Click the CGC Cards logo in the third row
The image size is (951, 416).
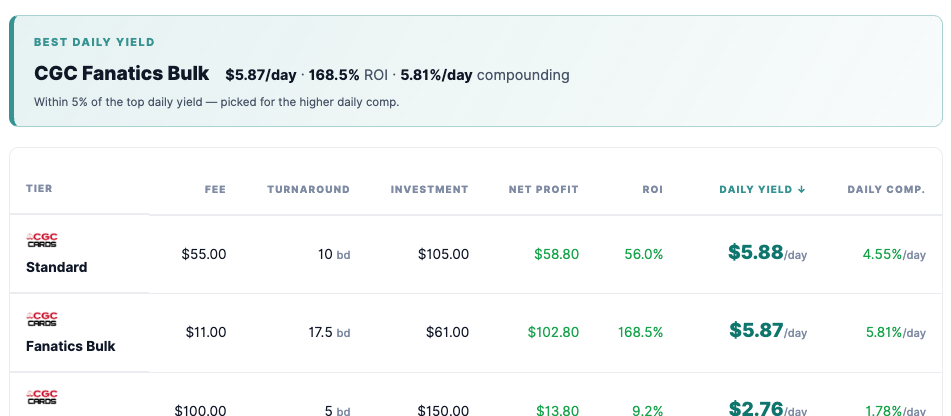[42, 398]
